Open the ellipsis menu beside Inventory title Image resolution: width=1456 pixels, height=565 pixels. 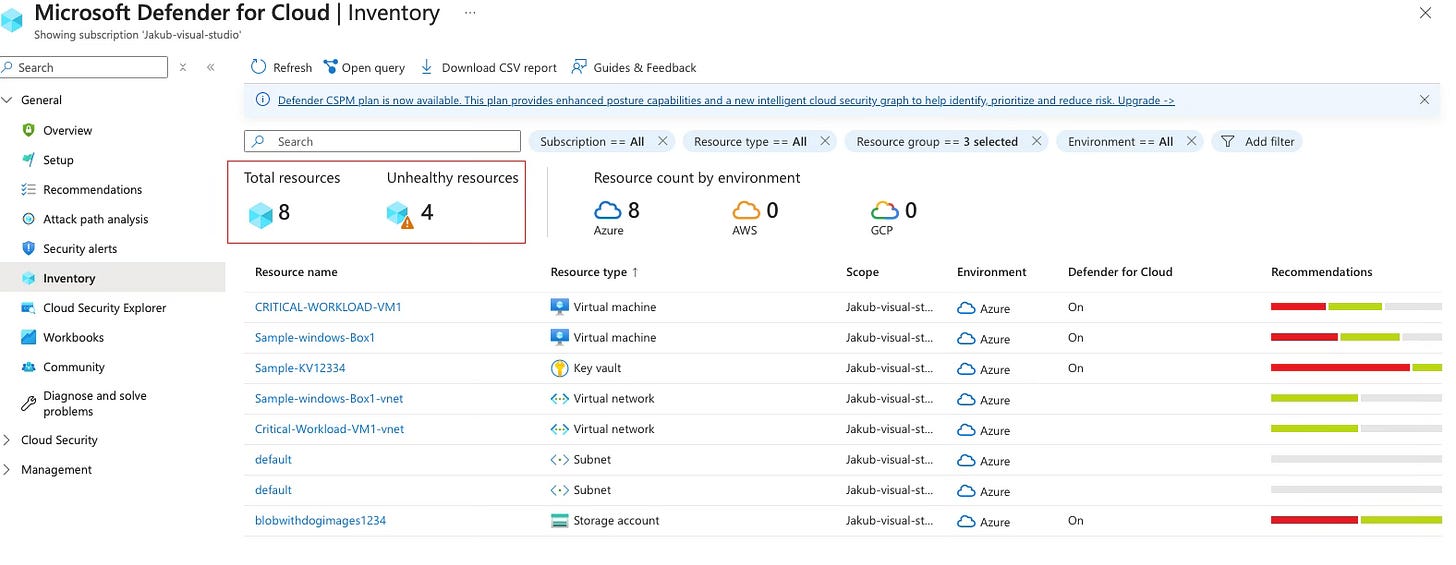click(470, 13)
